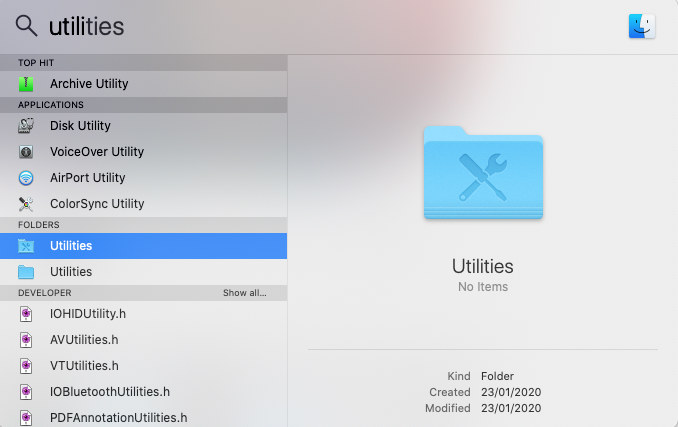Click the Archive Utility green icon
678x427 pixels.
tap(27, 84)
